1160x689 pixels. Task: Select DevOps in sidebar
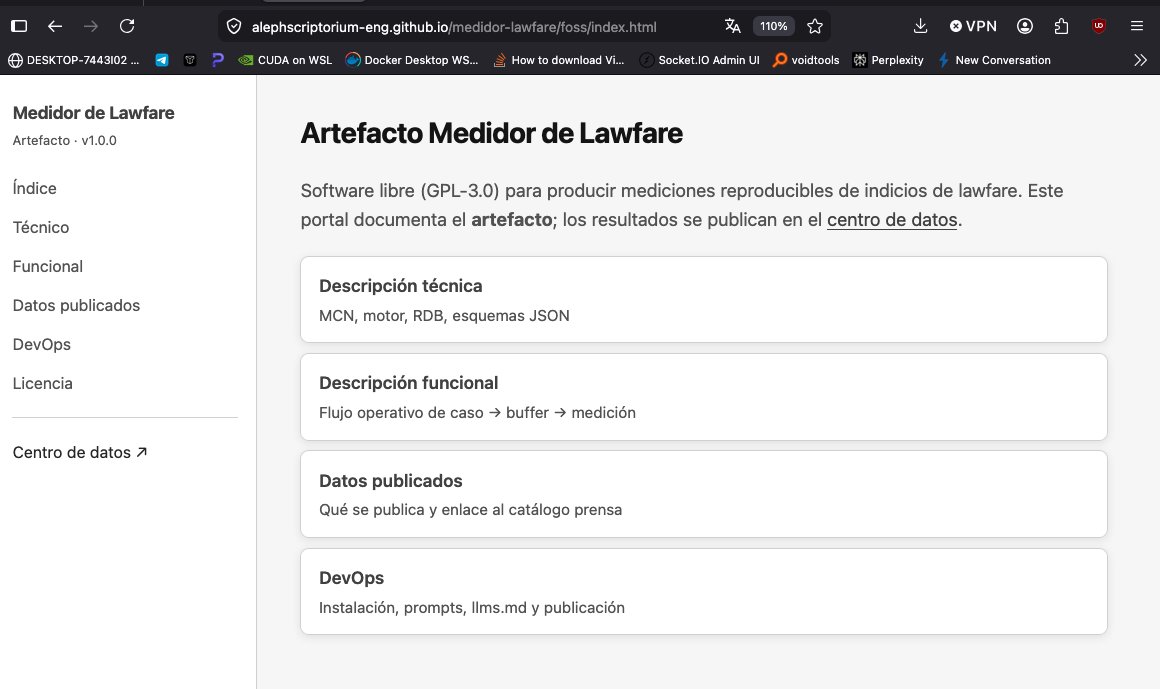pos(41,344)
